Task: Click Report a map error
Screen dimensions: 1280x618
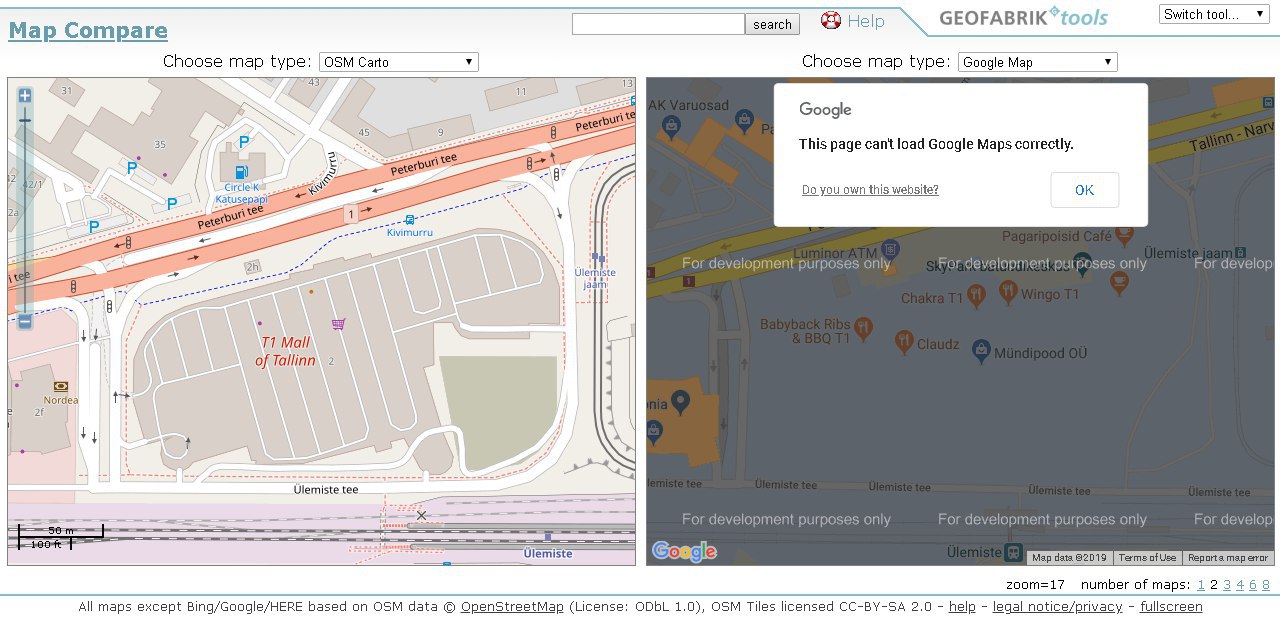Action: [1229, 558]
